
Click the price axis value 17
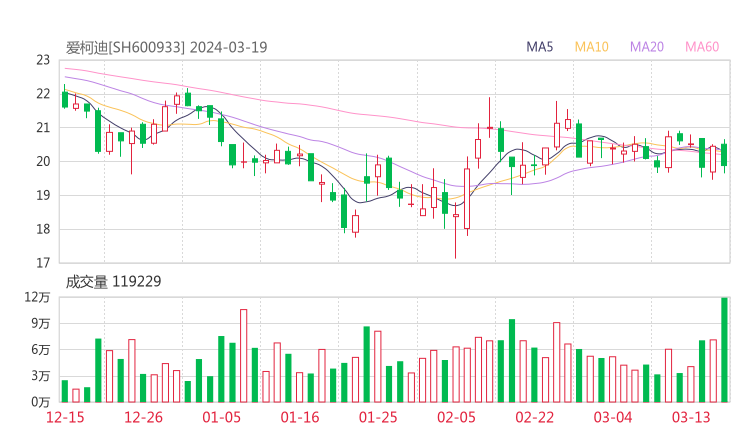click(x=43, y=262)
